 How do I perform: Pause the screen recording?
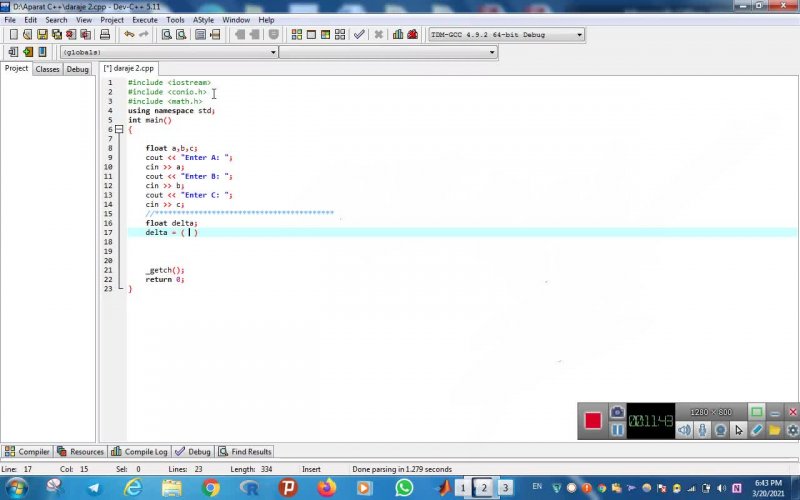pos(617,430)
